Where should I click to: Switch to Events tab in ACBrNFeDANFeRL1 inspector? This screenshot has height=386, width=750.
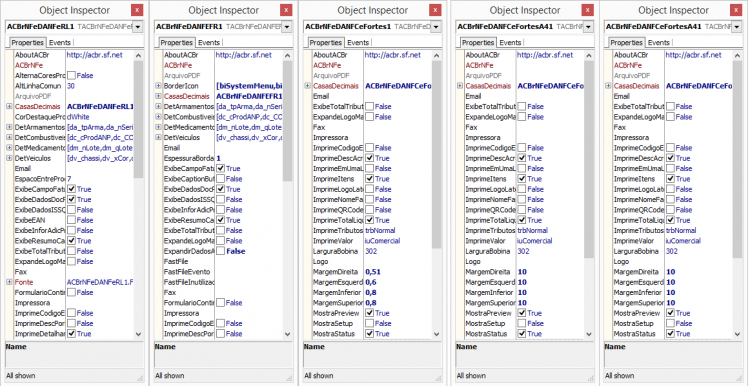point(60,43)
